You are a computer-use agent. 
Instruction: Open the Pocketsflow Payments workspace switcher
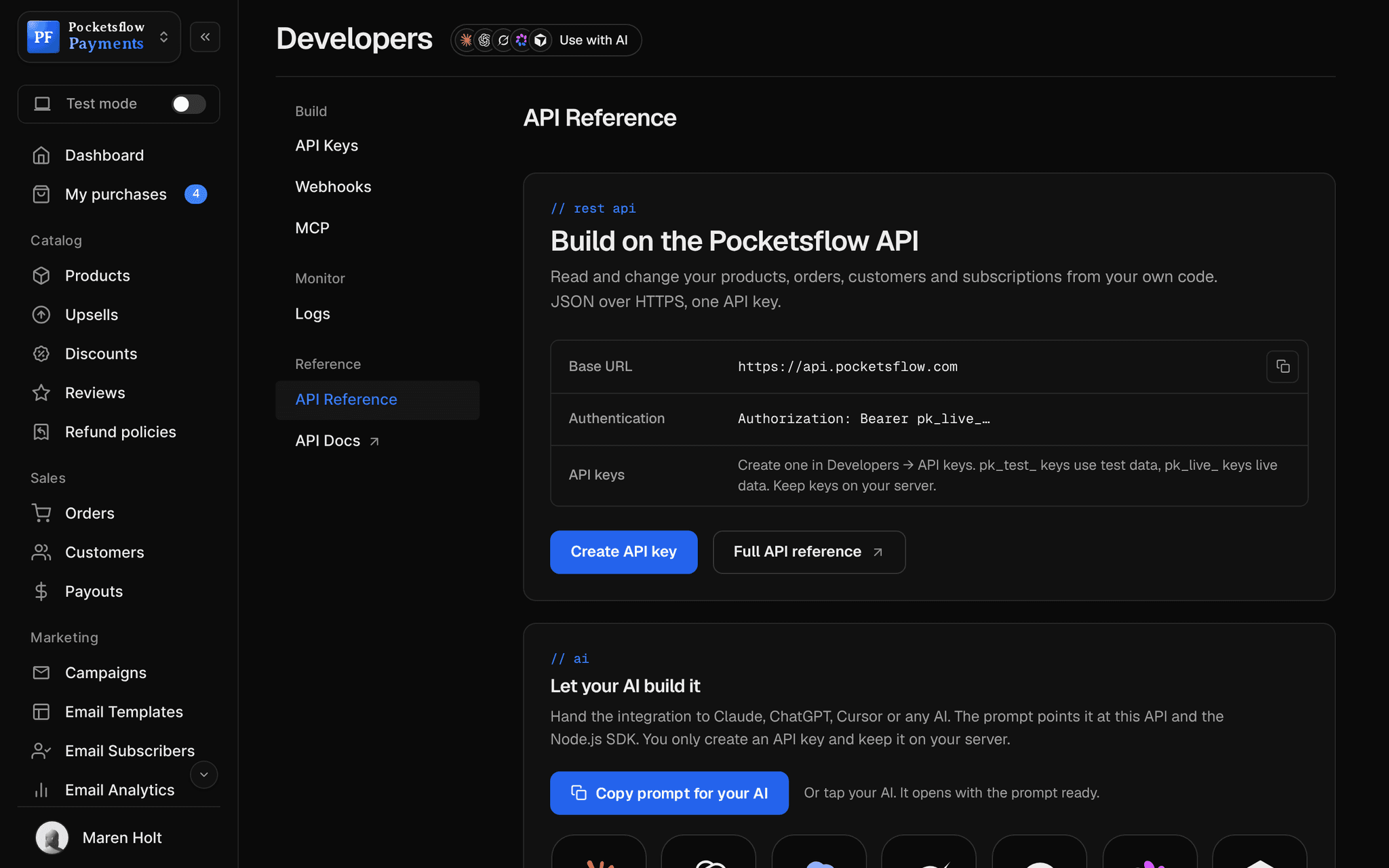coord(99,37)
